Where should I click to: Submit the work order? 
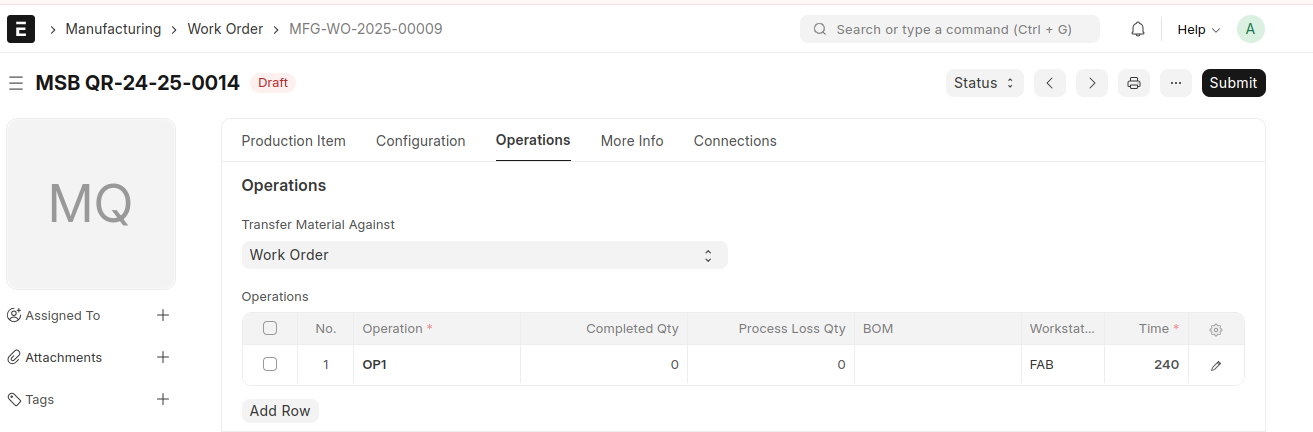[1233, 83]
